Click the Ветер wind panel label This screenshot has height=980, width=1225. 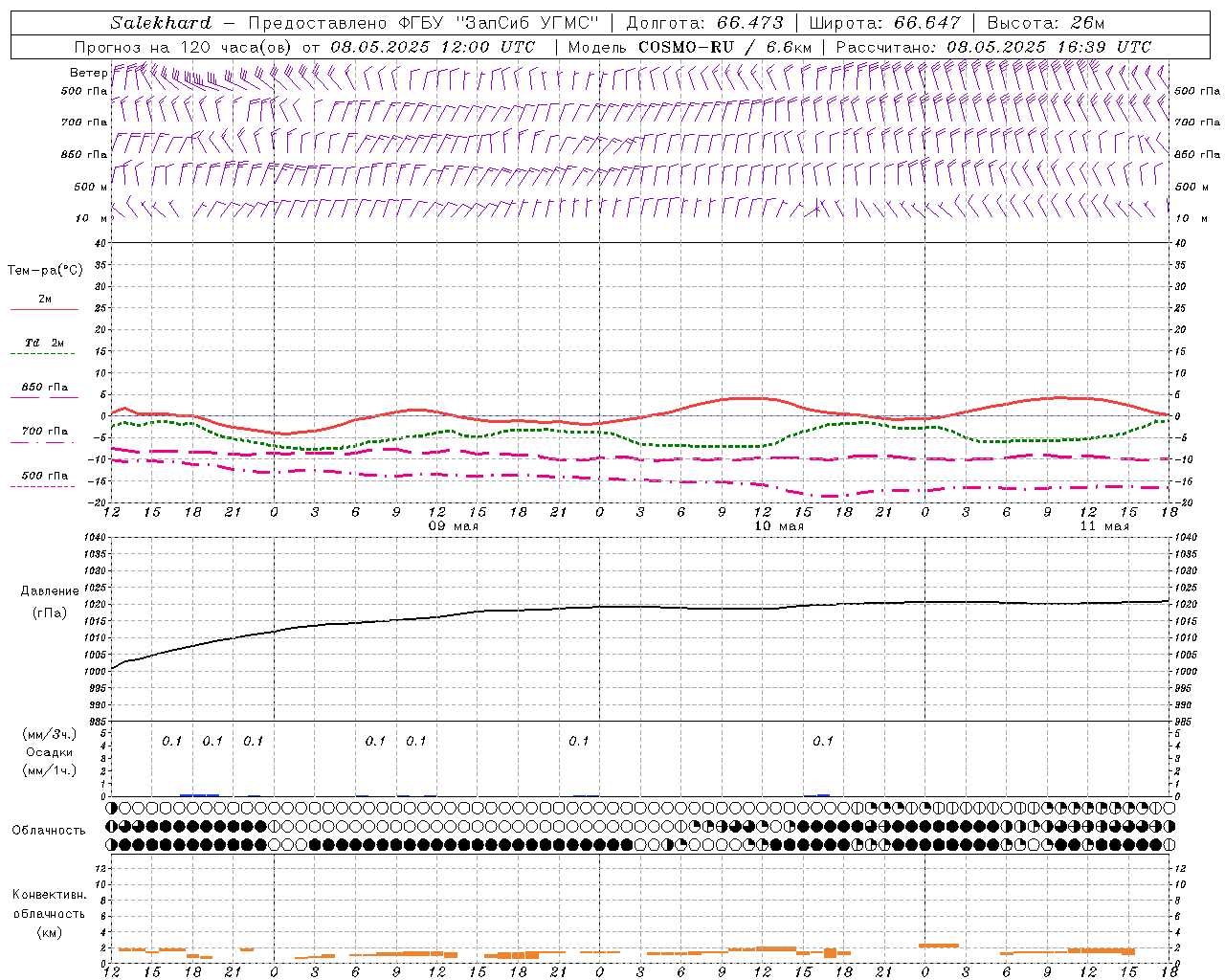point(88,73)
